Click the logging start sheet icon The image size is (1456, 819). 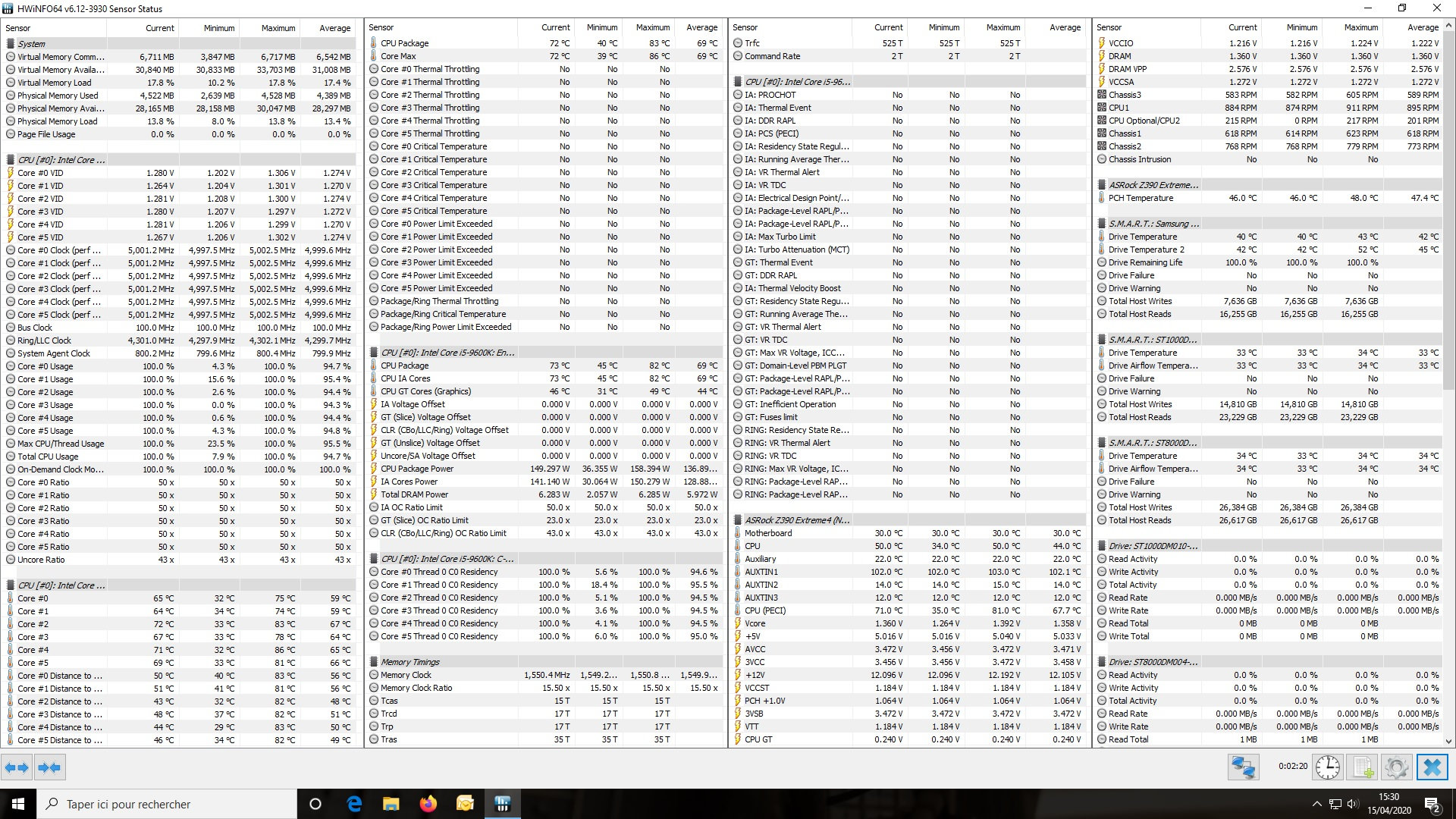click(1363, 767)
